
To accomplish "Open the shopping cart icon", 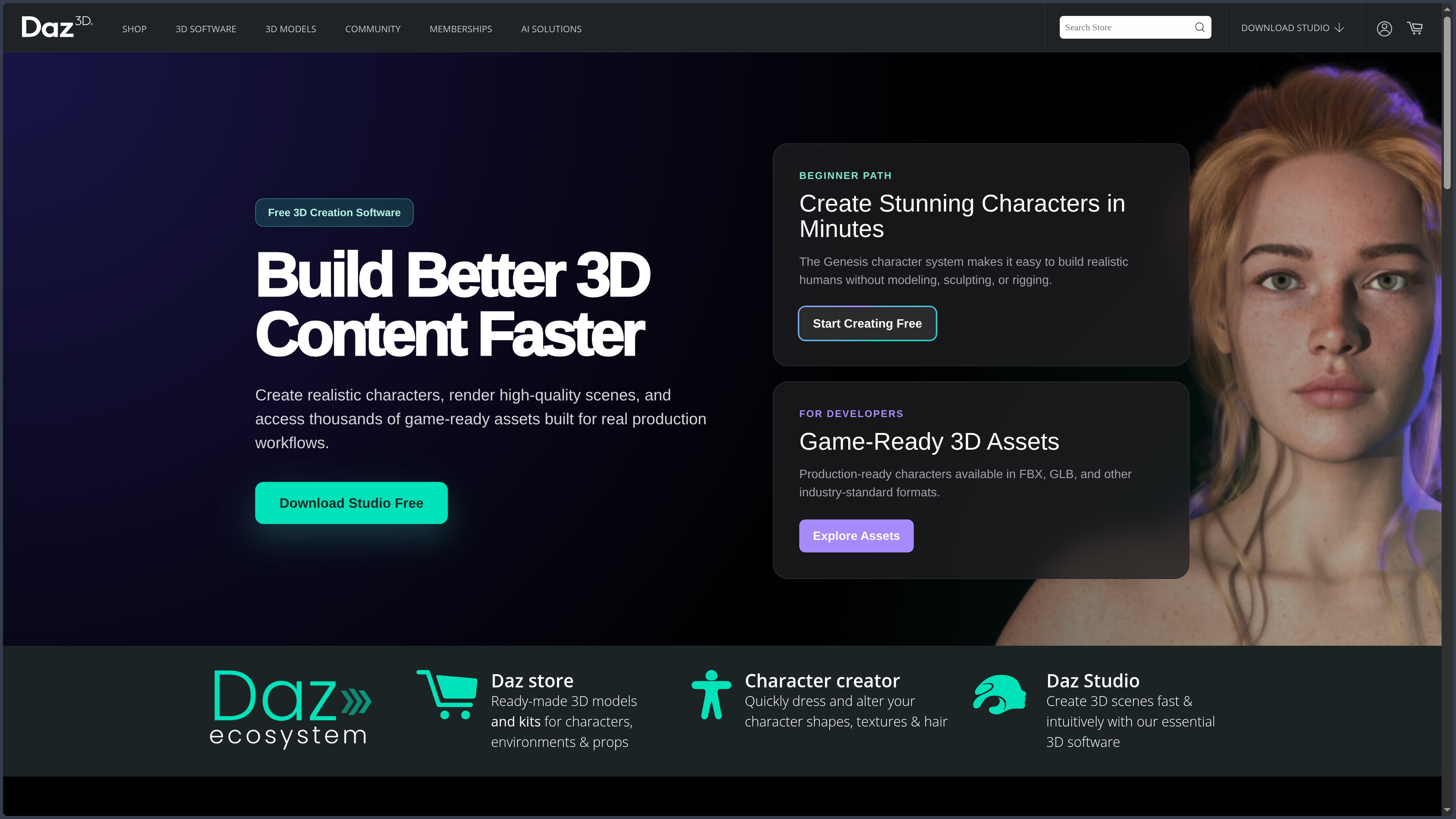I will [1415, 28].
